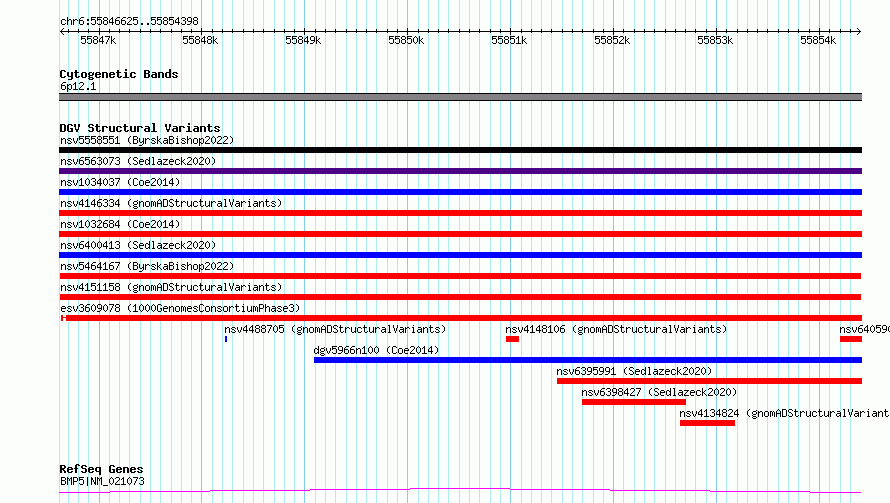Screen dimensions: 890x503
Task: Click the esv3609078 (1000GenomesConsortiumPhase3) label
Action: pyautogui.click(x=180, y=308)
